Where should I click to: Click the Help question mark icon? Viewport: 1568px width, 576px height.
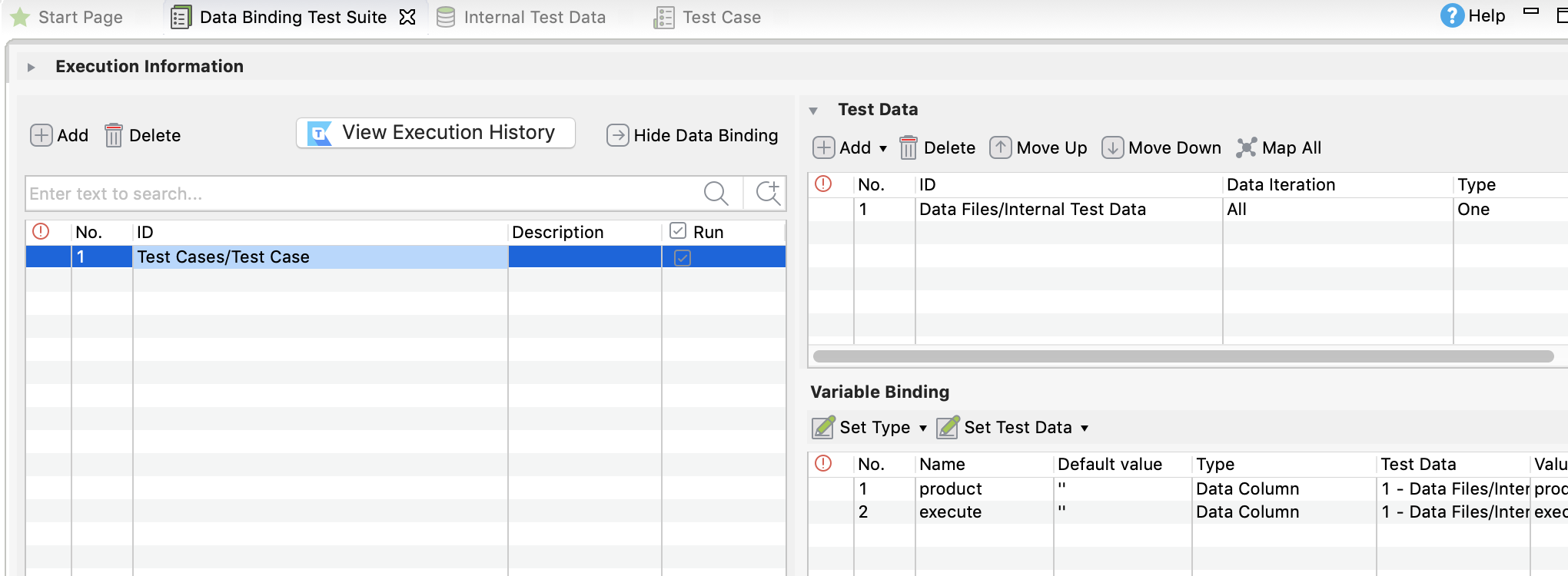tap(1452, 16)
